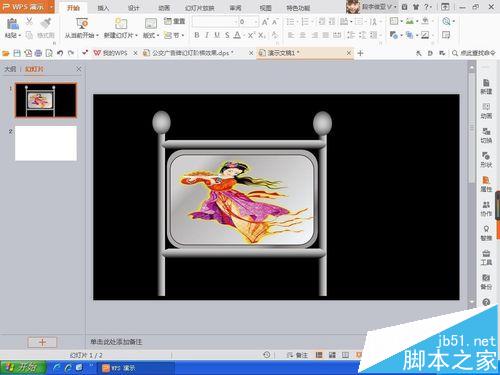
Task: Open the WPS application menu arrow
Action: coord(52,7)
